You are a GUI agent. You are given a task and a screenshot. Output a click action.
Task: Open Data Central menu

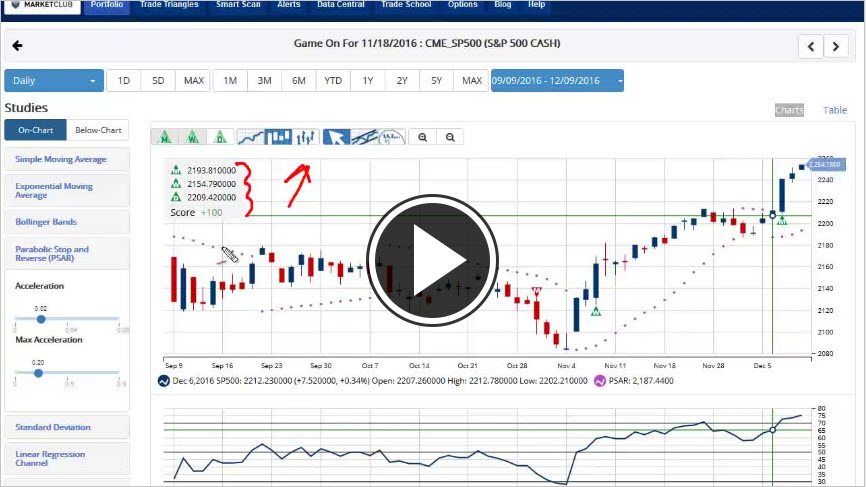(341, 5)
